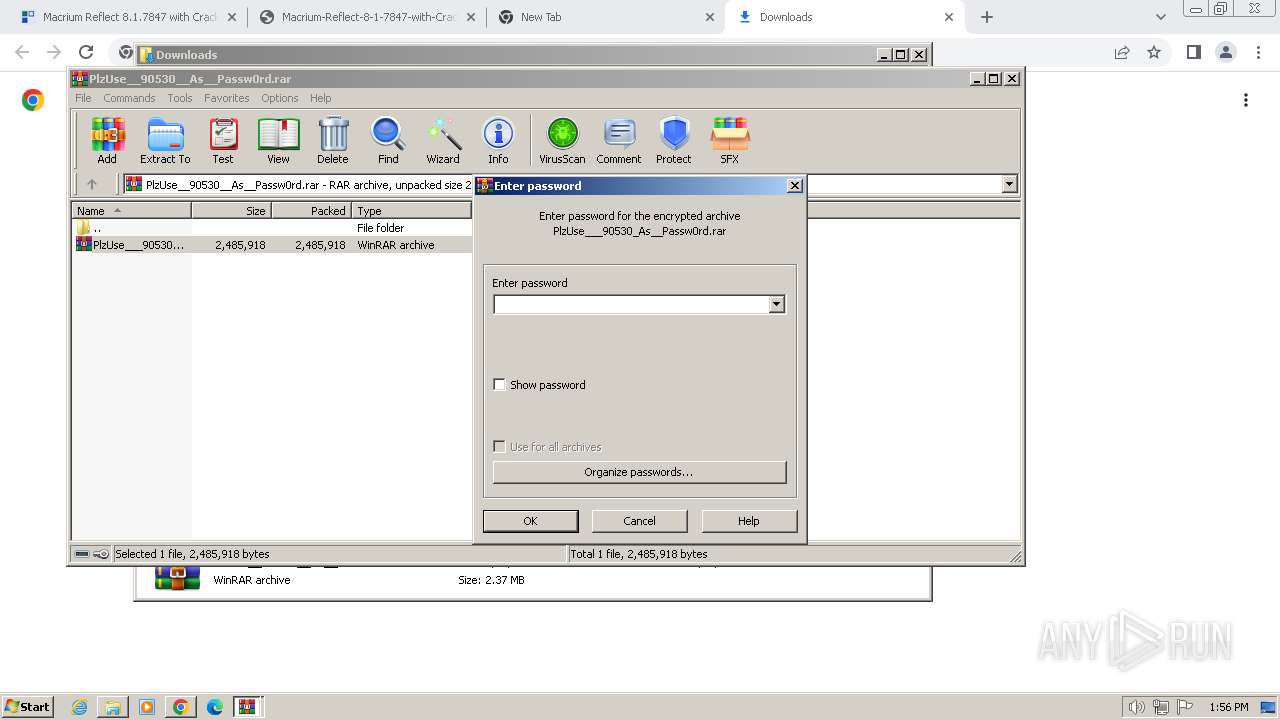1280x720 pixels.
Task: Sort file list by Name column
Action: click(131, 211)
